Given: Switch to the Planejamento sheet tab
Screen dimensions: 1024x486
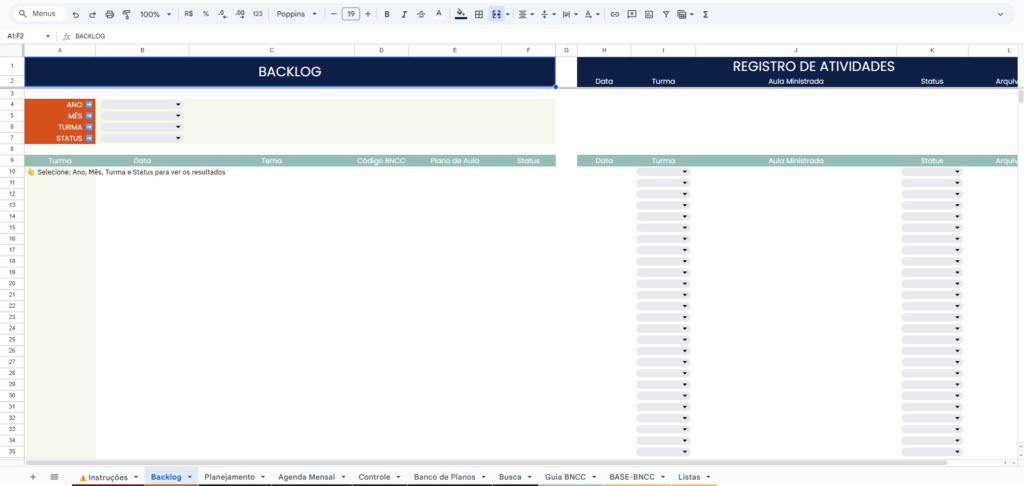Looking at the screenshot, I should (229, 477).
